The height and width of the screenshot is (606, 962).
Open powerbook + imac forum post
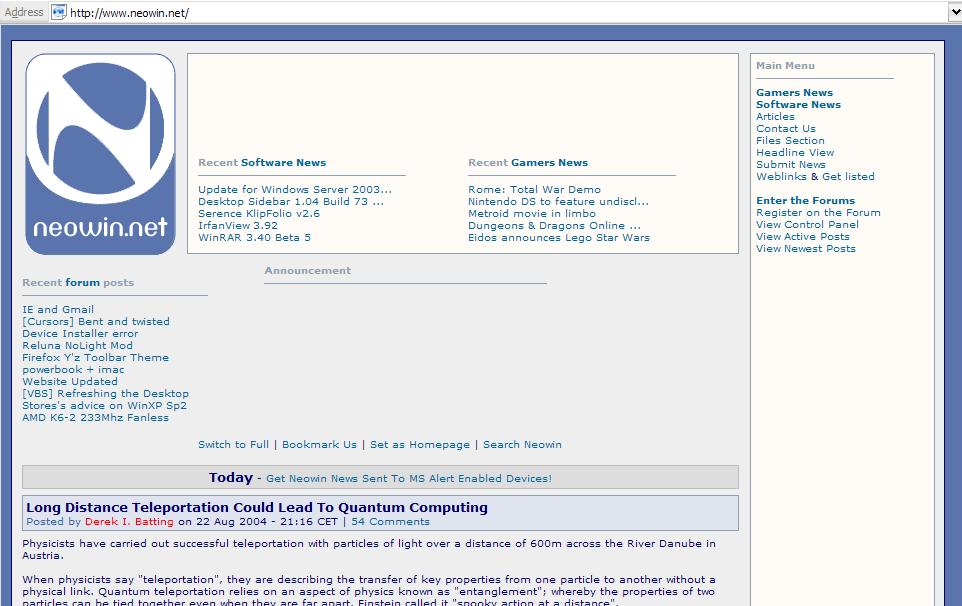point(73,369)
